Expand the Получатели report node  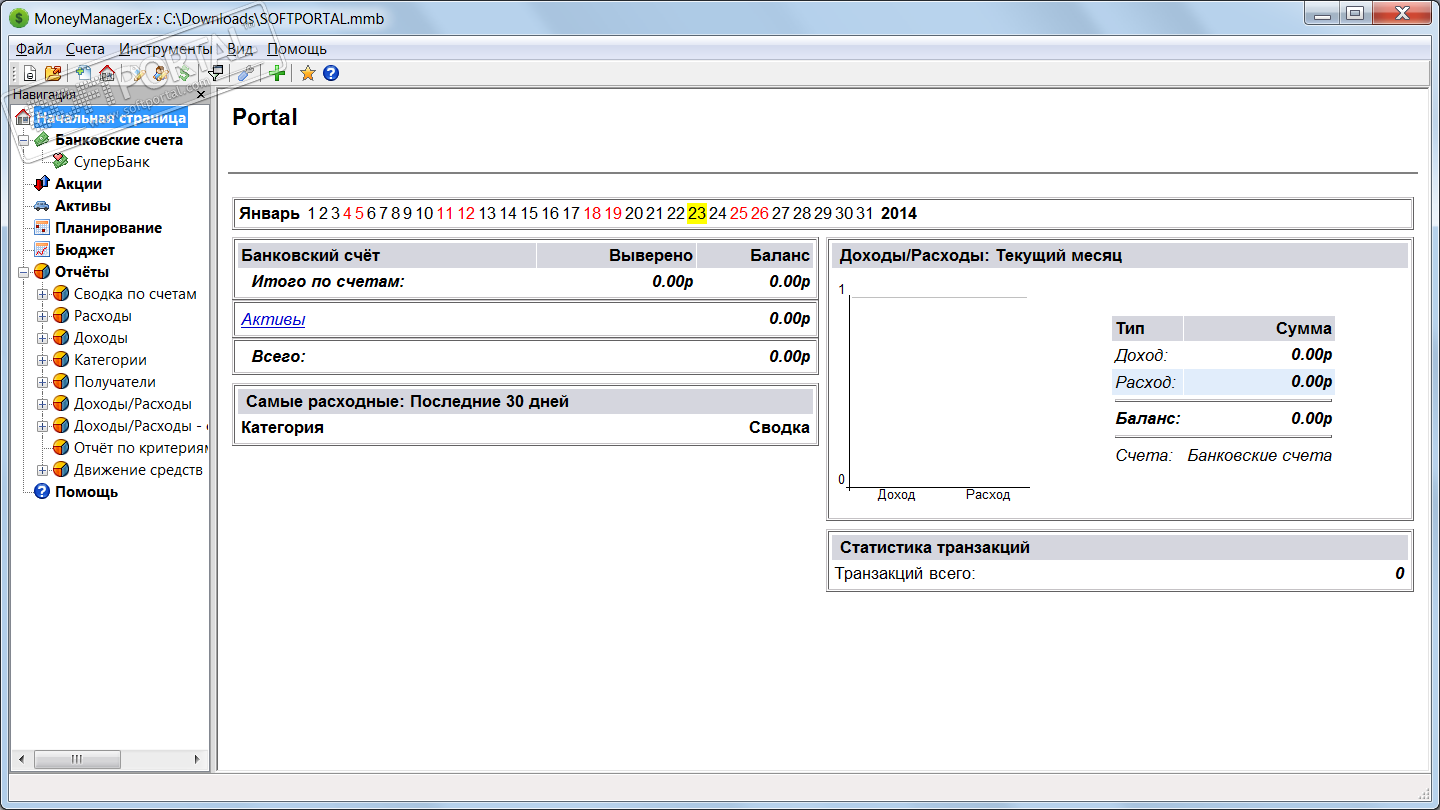pyautogui.click(x=41, y=382)
